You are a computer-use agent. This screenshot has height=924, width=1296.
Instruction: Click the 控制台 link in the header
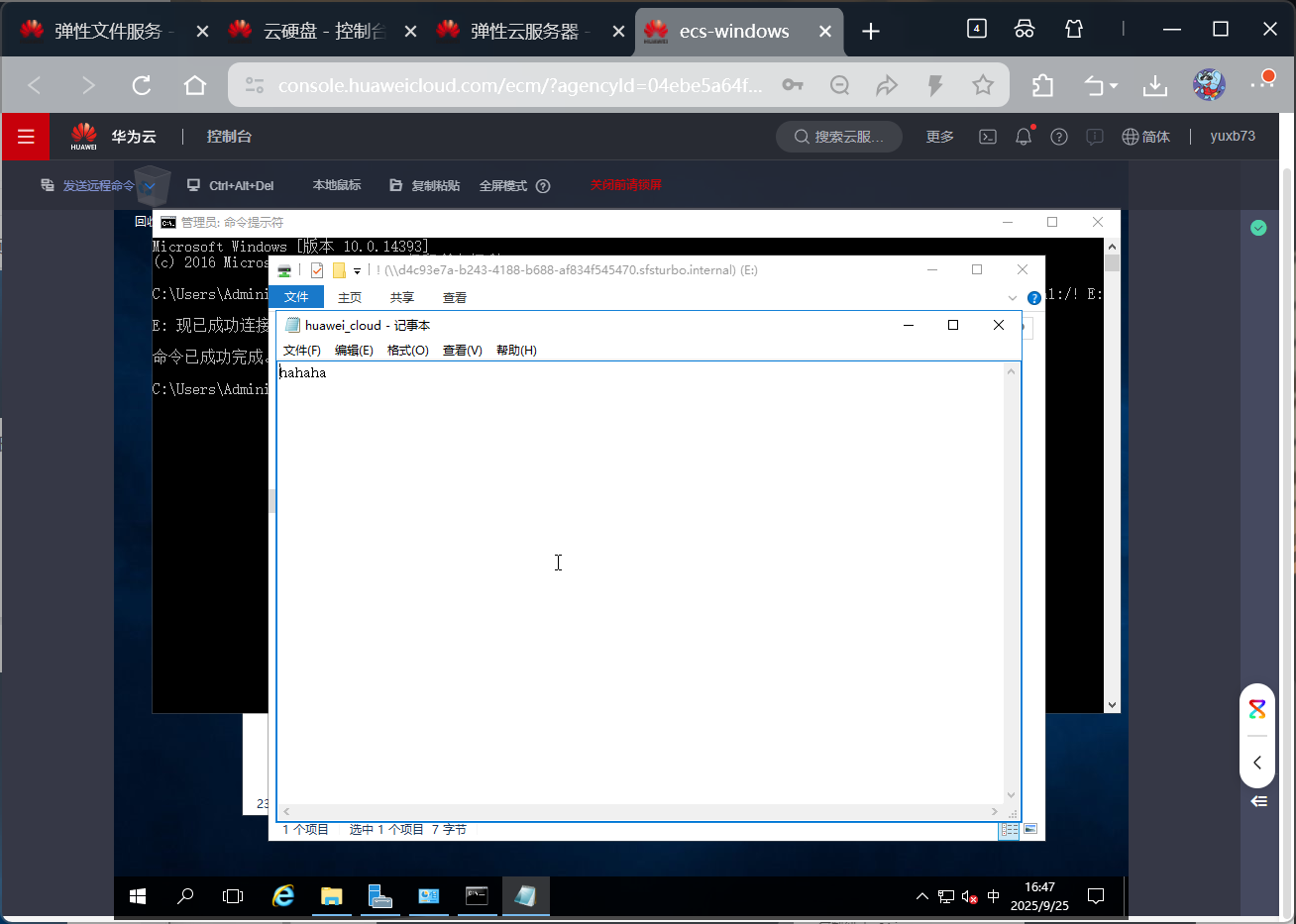coord(229,137)
